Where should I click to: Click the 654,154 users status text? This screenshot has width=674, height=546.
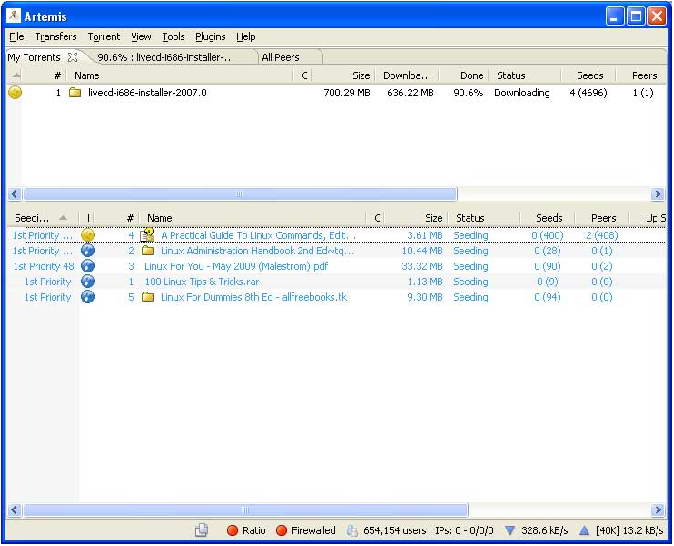coord(395,531)
